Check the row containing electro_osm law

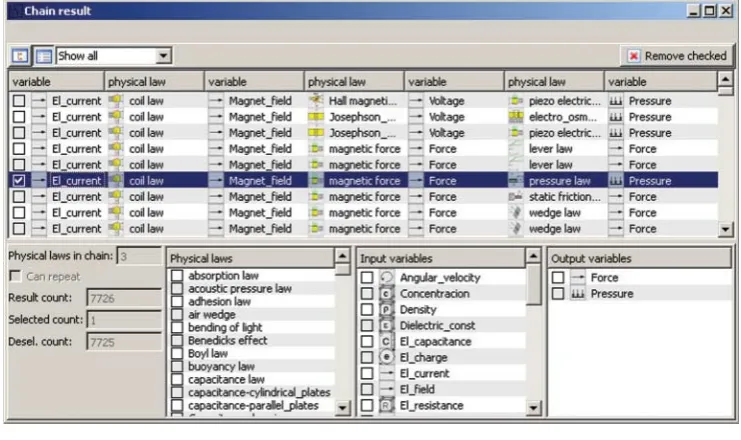tap(19, 117)
